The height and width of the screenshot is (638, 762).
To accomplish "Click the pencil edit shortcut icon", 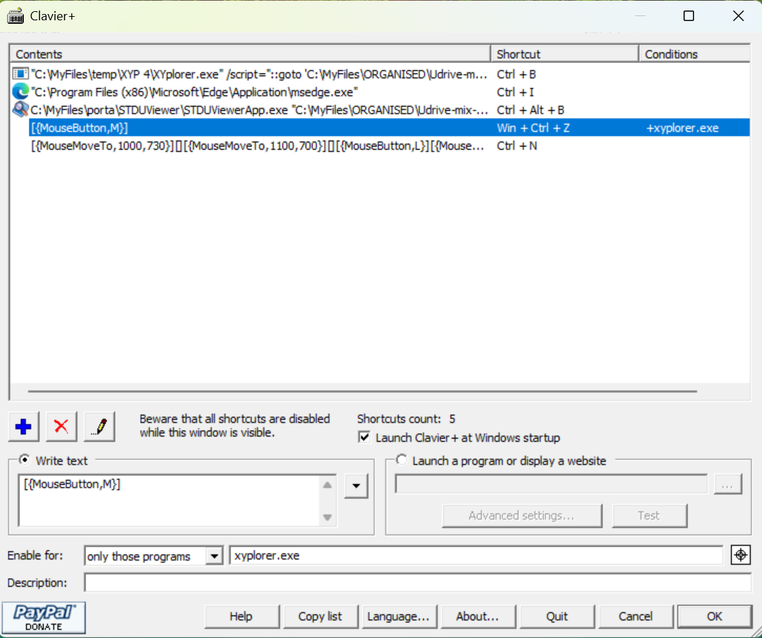I will click(x=98, y=427).
